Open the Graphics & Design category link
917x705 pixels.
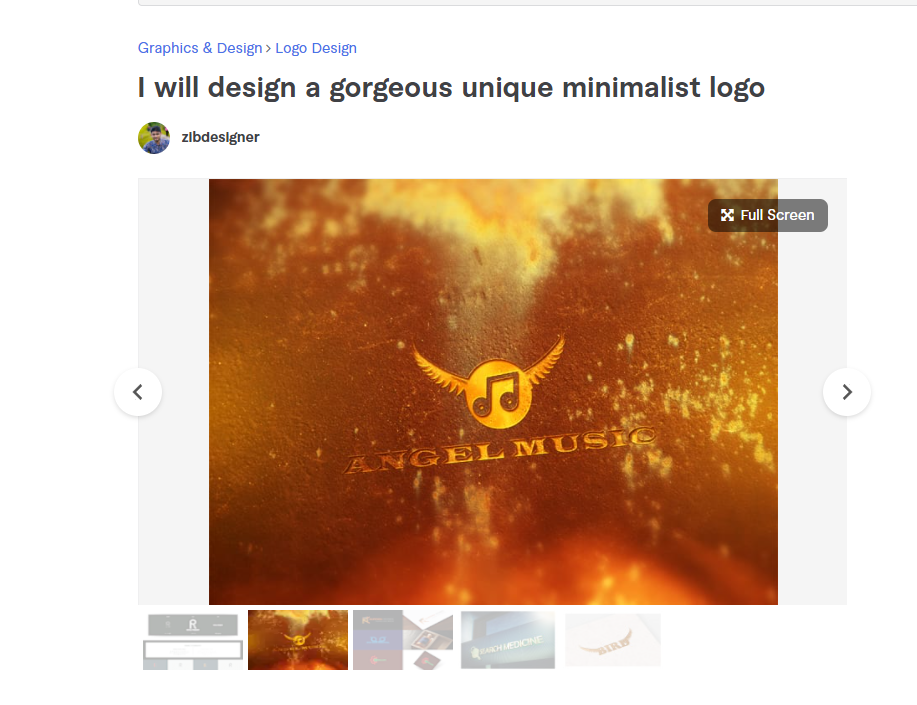coord(200,48)
